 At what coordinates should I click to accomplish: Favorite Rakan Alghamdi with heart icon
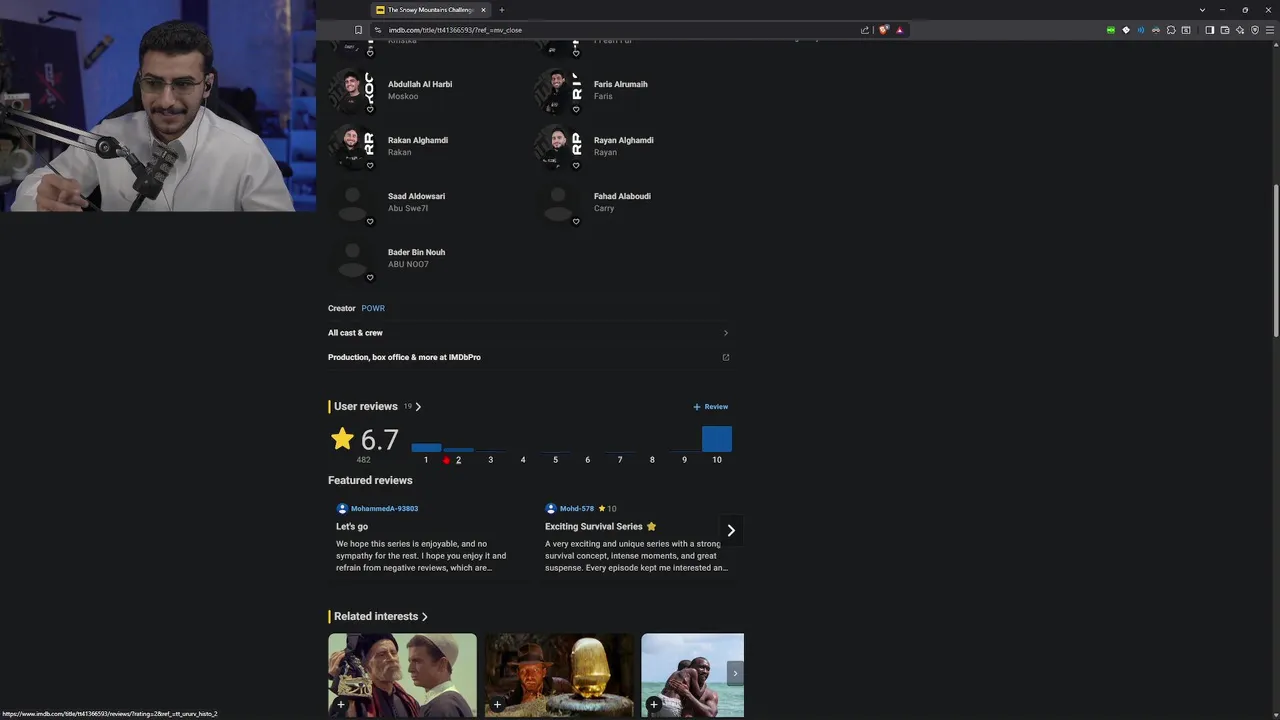click(x=370, y=166)
